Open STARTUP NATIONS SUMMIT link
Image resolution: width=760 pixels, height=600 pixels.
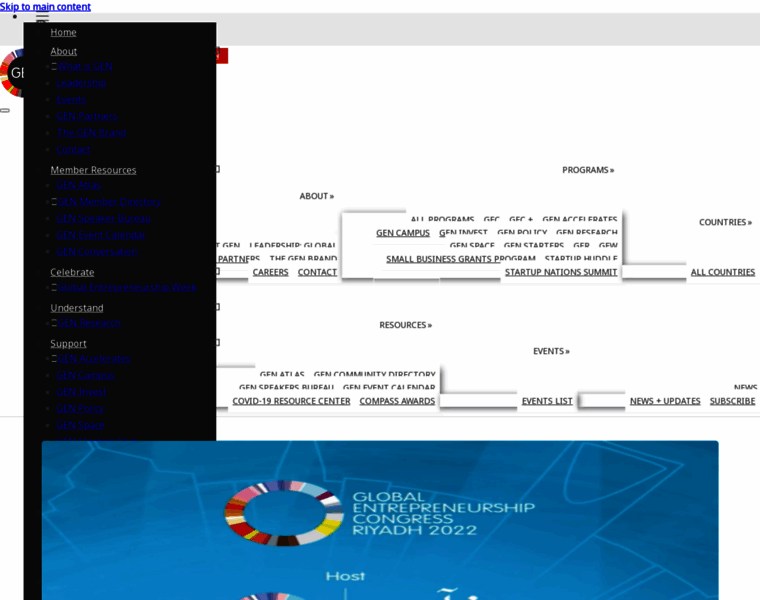tap(561, 272)
